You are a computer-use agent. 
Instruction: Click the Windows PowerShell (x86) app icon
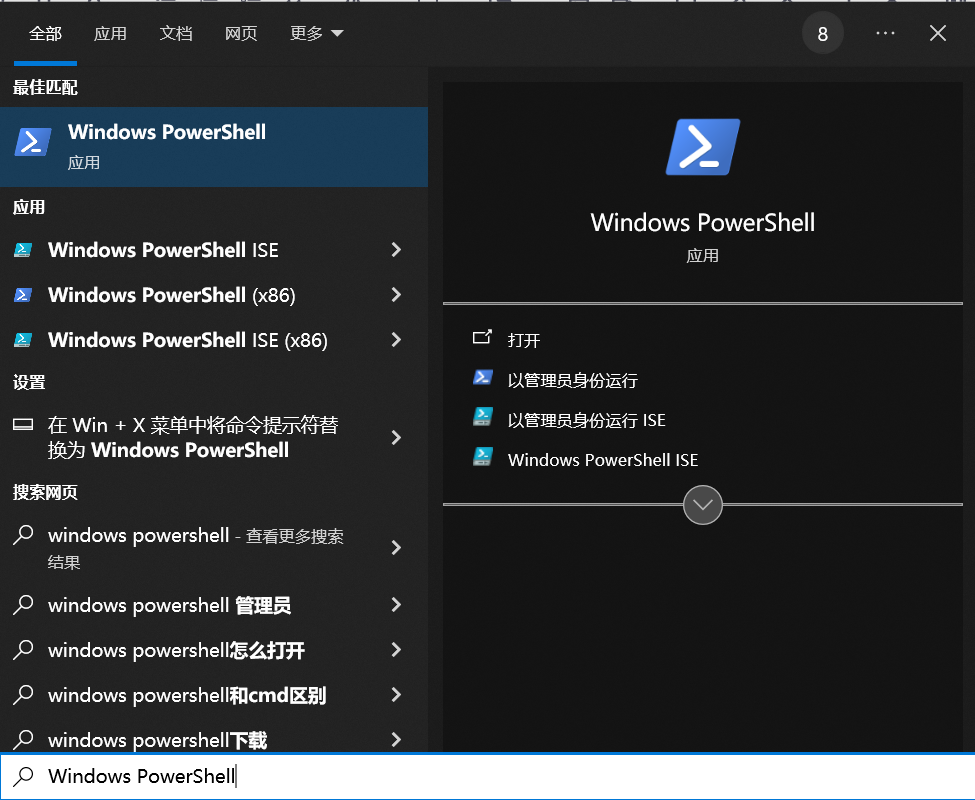[23, 295]
